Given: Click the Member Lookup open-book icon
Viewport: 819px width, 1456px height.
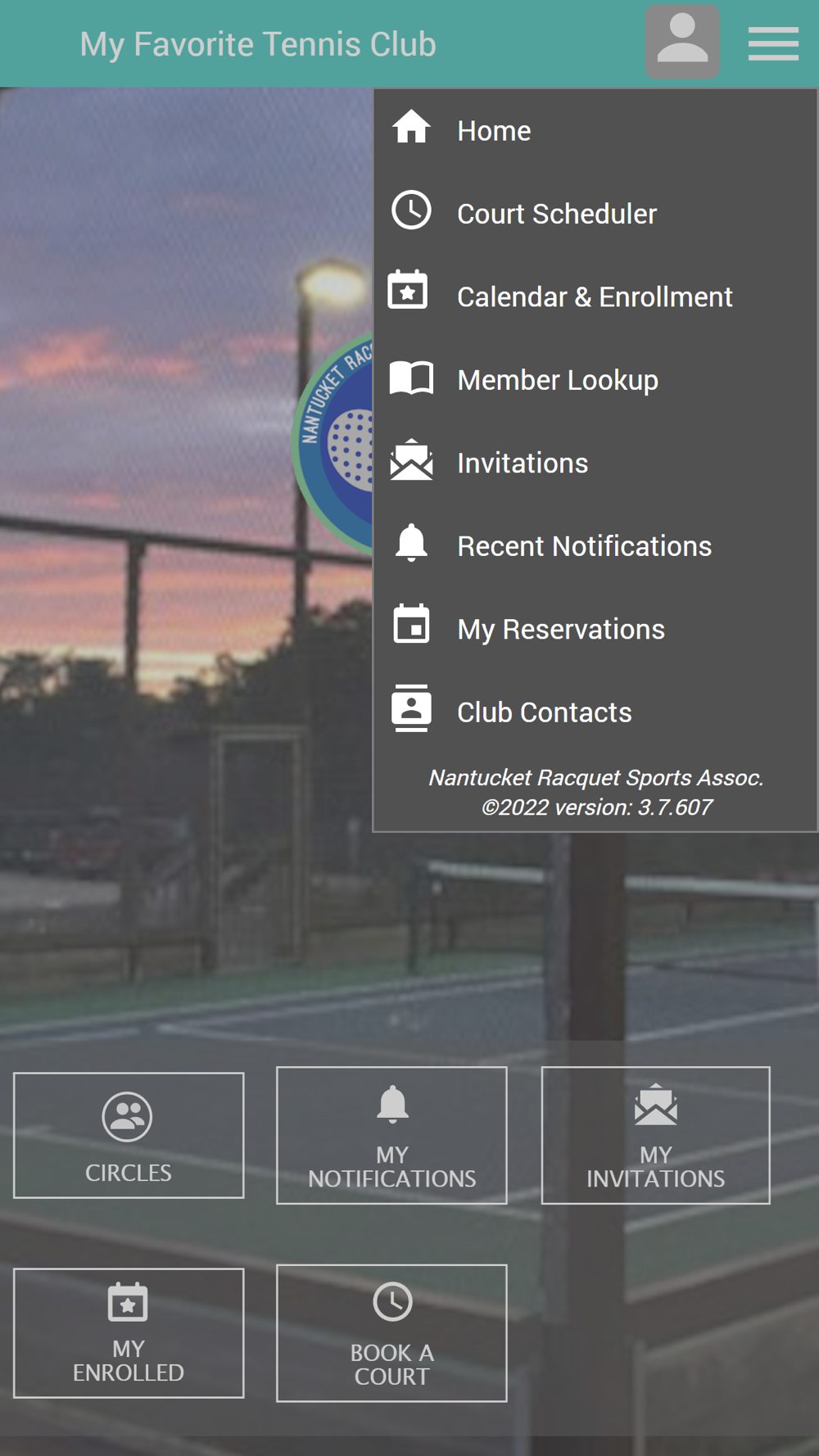Looking at the screenshot, I should tap(411, 378).
